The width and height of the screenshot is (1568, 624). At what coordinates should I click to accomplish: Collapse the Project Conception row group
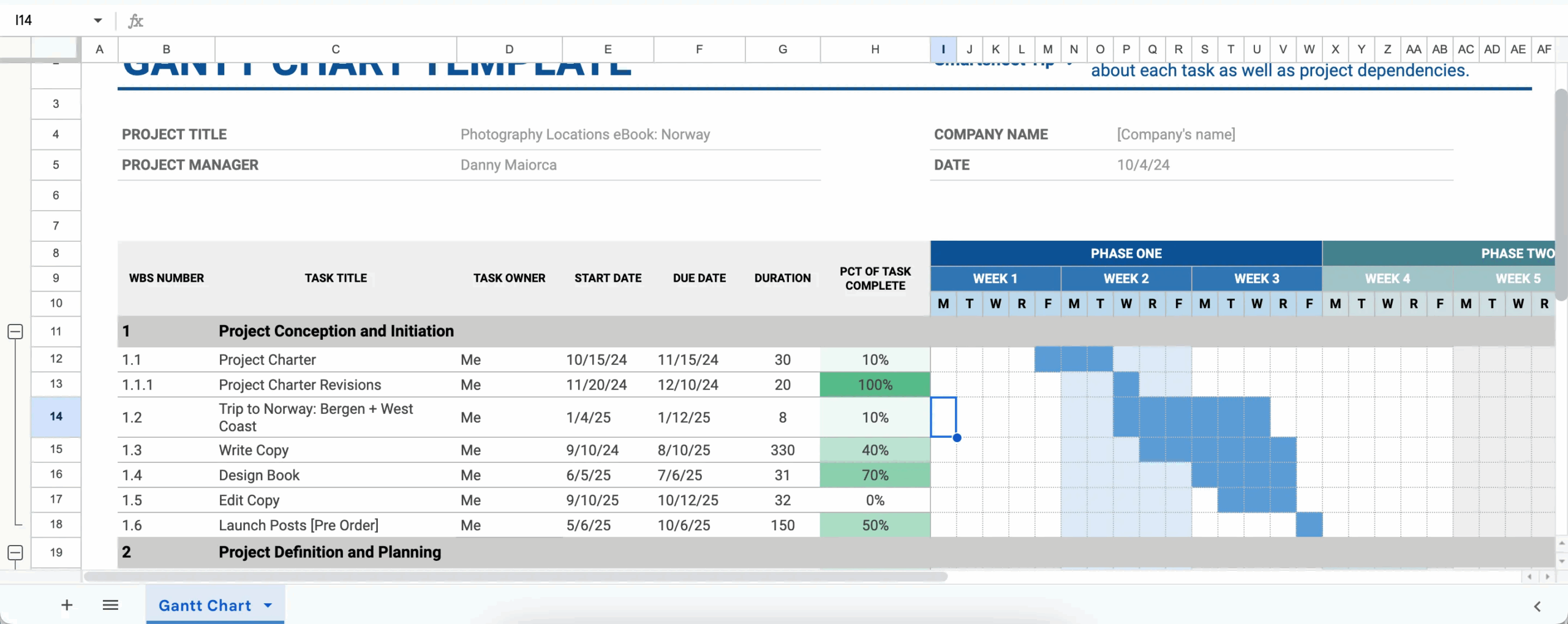tap(15, 331)
